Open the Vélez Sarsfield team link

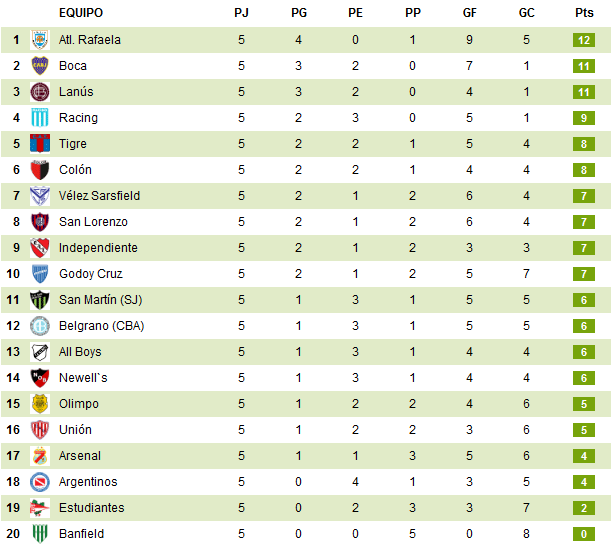point(99,196)
